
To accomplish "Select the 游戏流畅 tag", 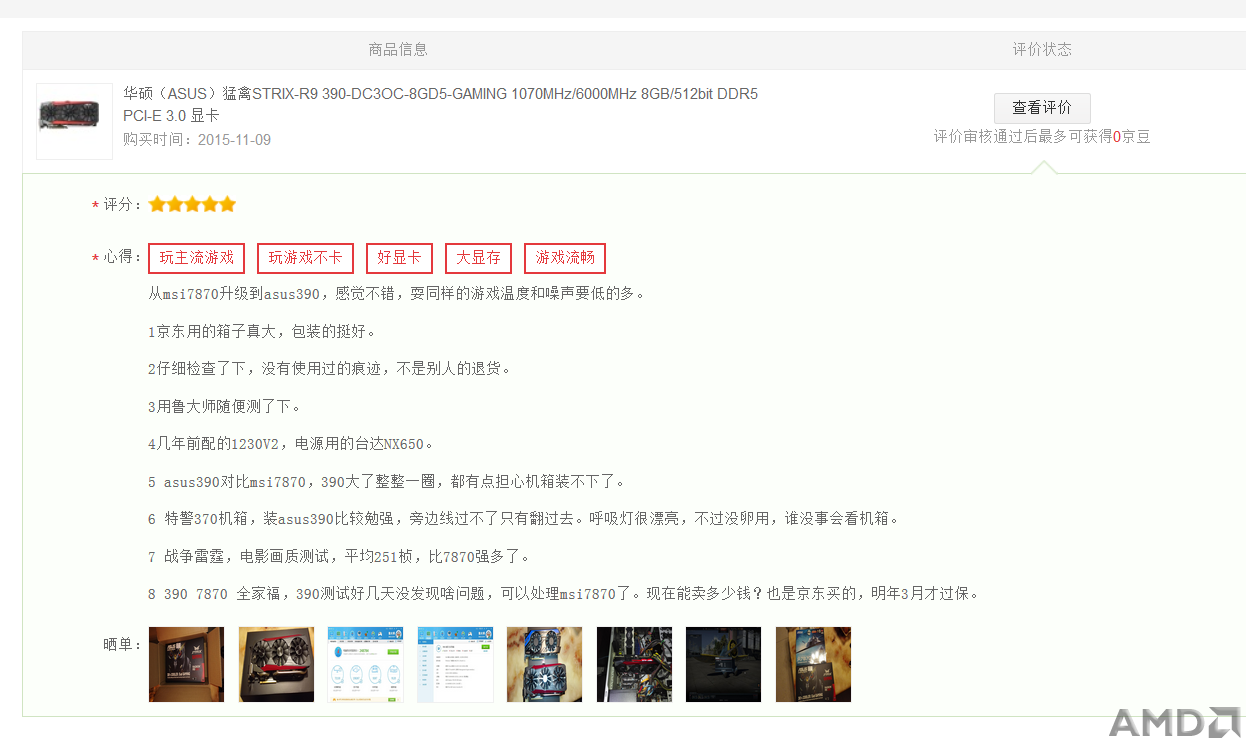I will click(x=565, y=258).
